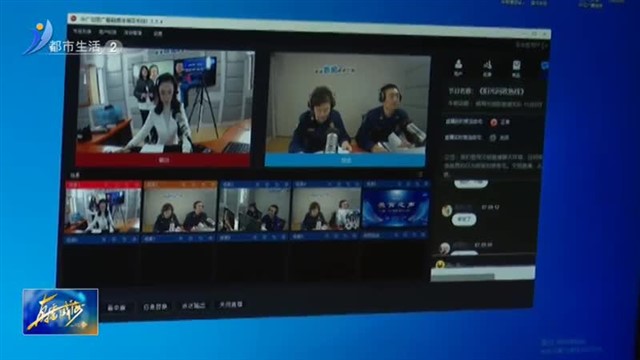Focus the chat input field at panel bottom
This screenshot has width=640, height=360.
point(483,273)
